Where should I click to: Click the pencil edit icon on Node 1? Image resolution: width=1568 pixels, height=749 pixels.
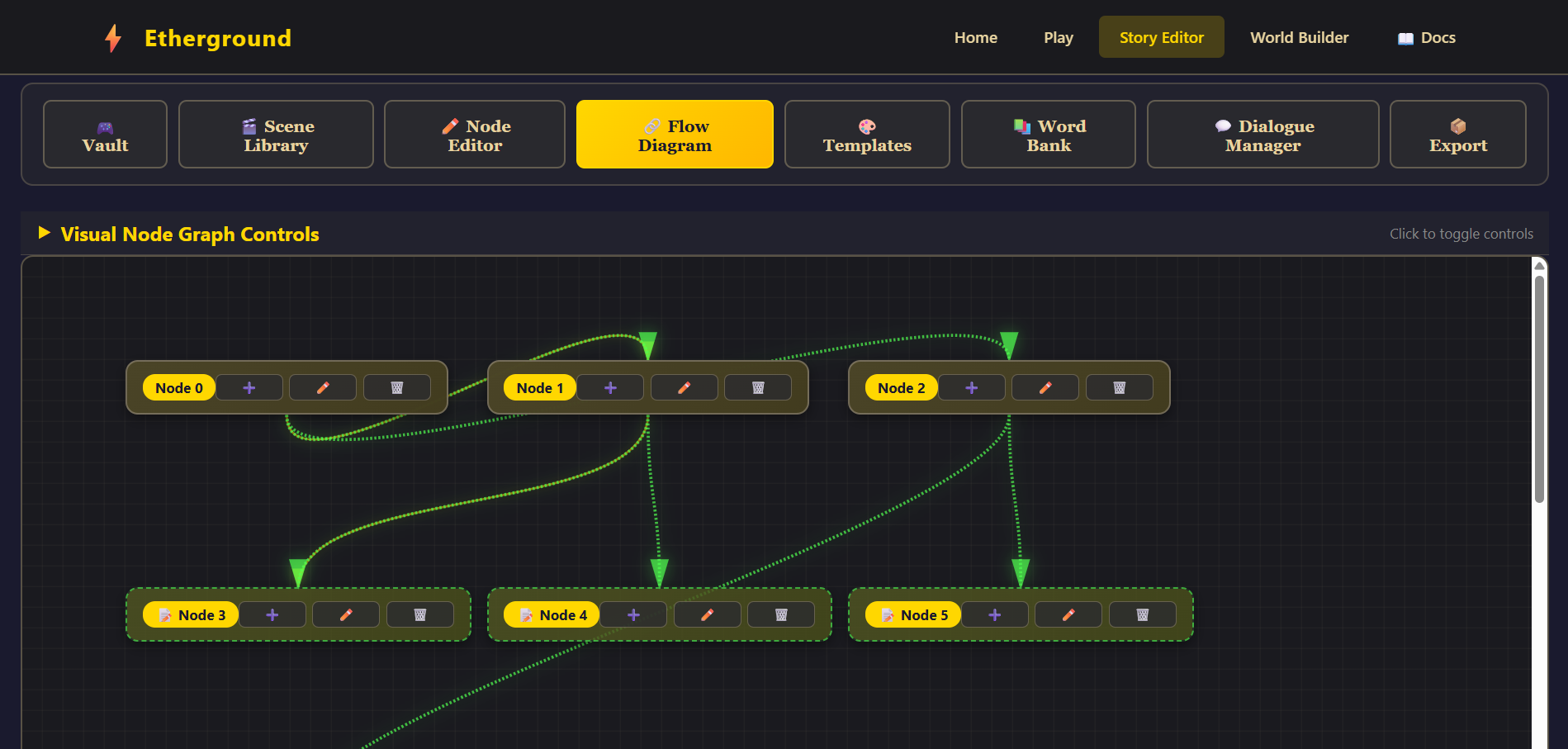coord(684,388)
